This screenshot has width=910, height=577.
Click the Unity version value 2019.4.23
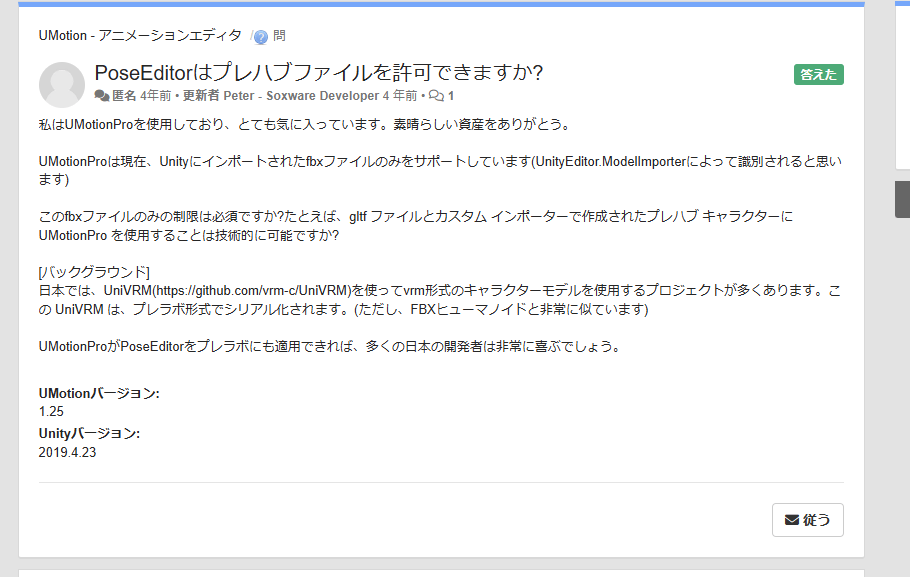pos(67,452)
